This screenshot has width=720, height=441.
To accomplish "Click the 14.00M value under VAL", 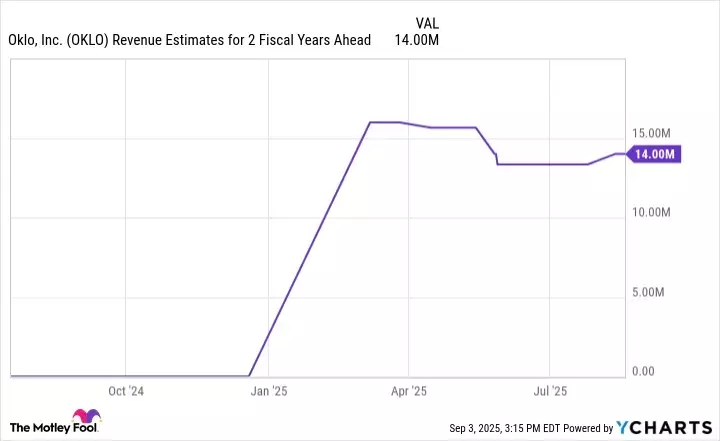I will 419,40.
